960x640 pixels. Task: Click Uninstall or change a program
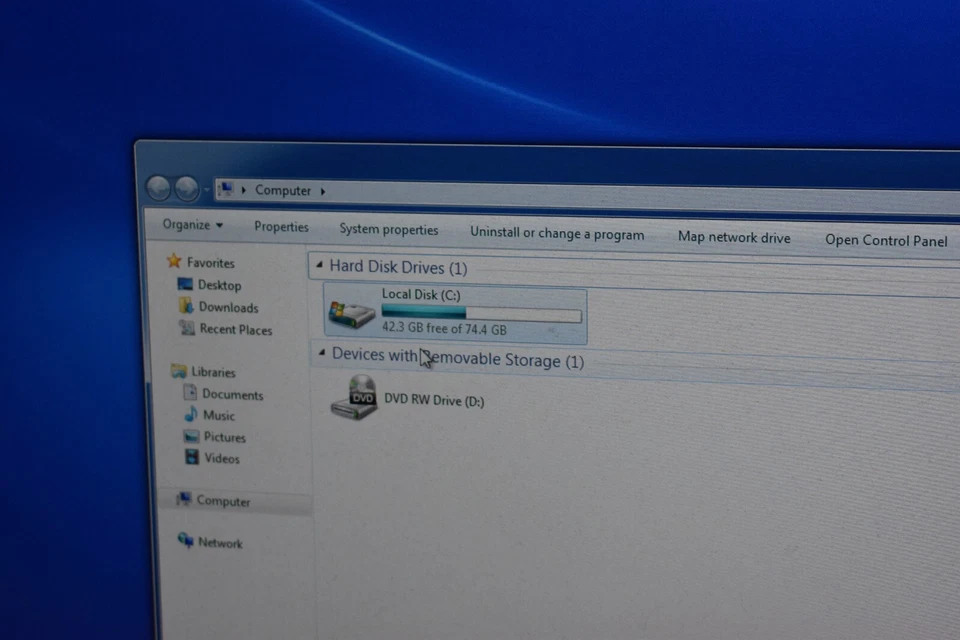pos(557,234)
